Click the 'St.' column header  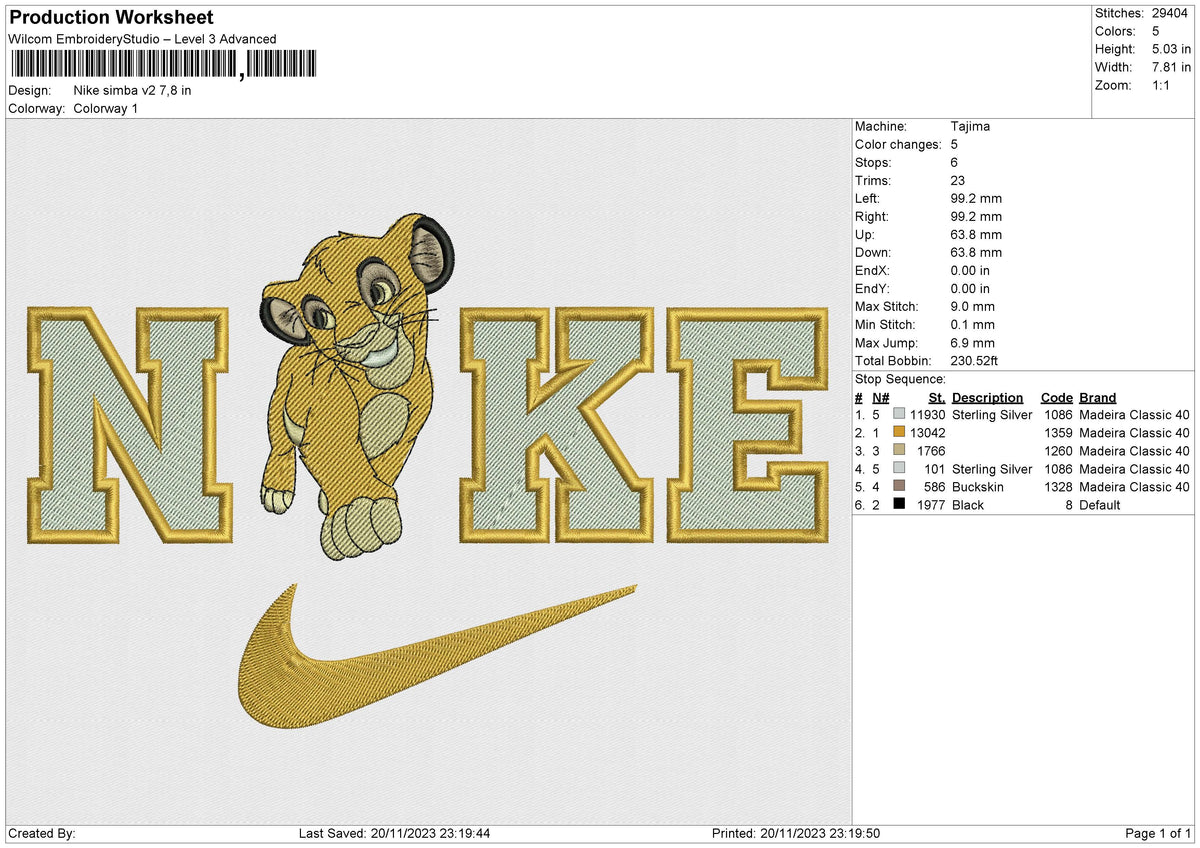(x=937, y=398)
